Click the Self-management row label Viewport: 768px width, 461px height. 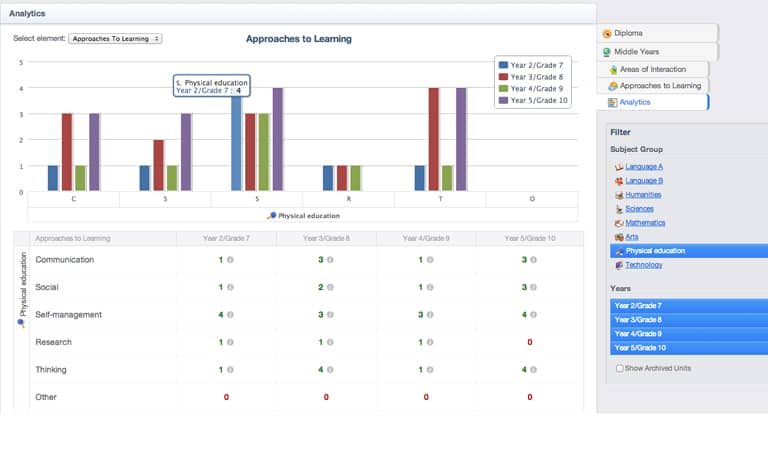(x=69, y=315)
